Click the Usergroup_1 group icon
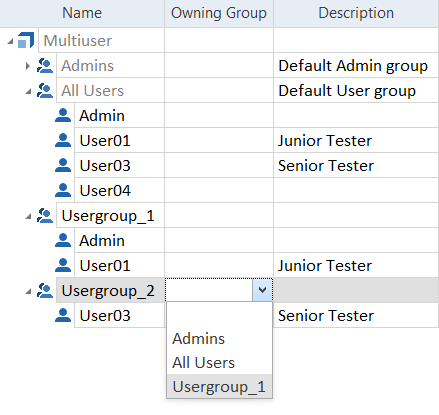This screenshot has width=439, height=415. pyautogui.click(x=45, y=216)
